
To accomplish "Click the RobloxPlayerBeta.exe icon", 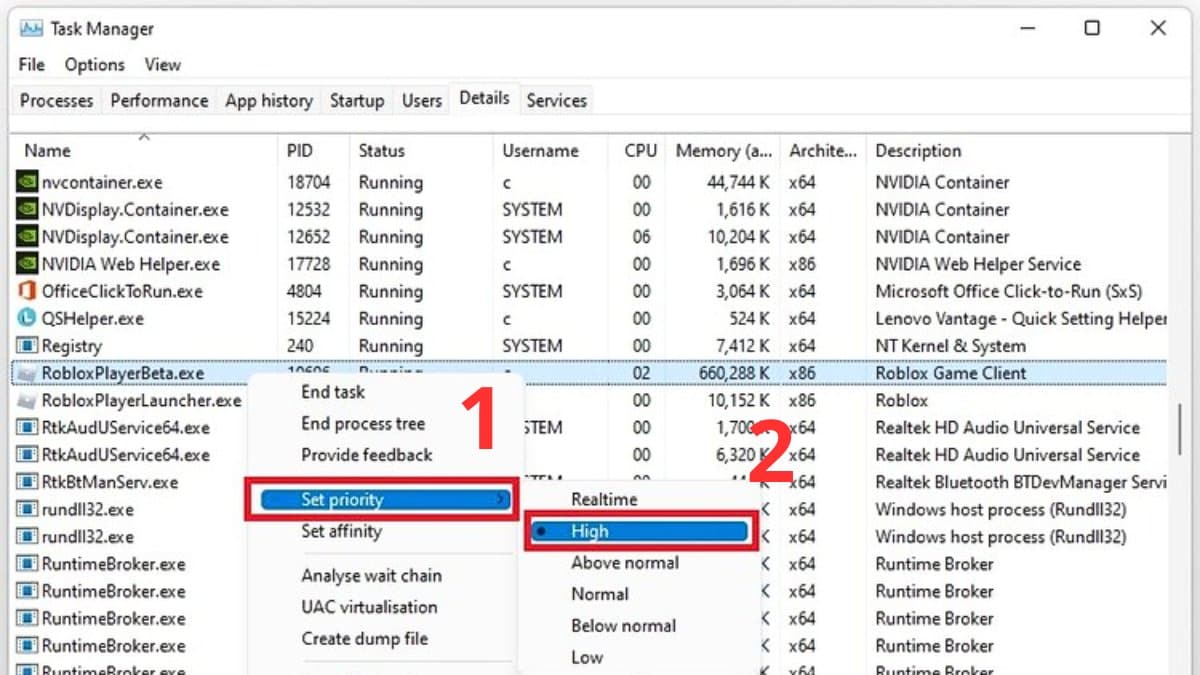I will click(27, 373).
